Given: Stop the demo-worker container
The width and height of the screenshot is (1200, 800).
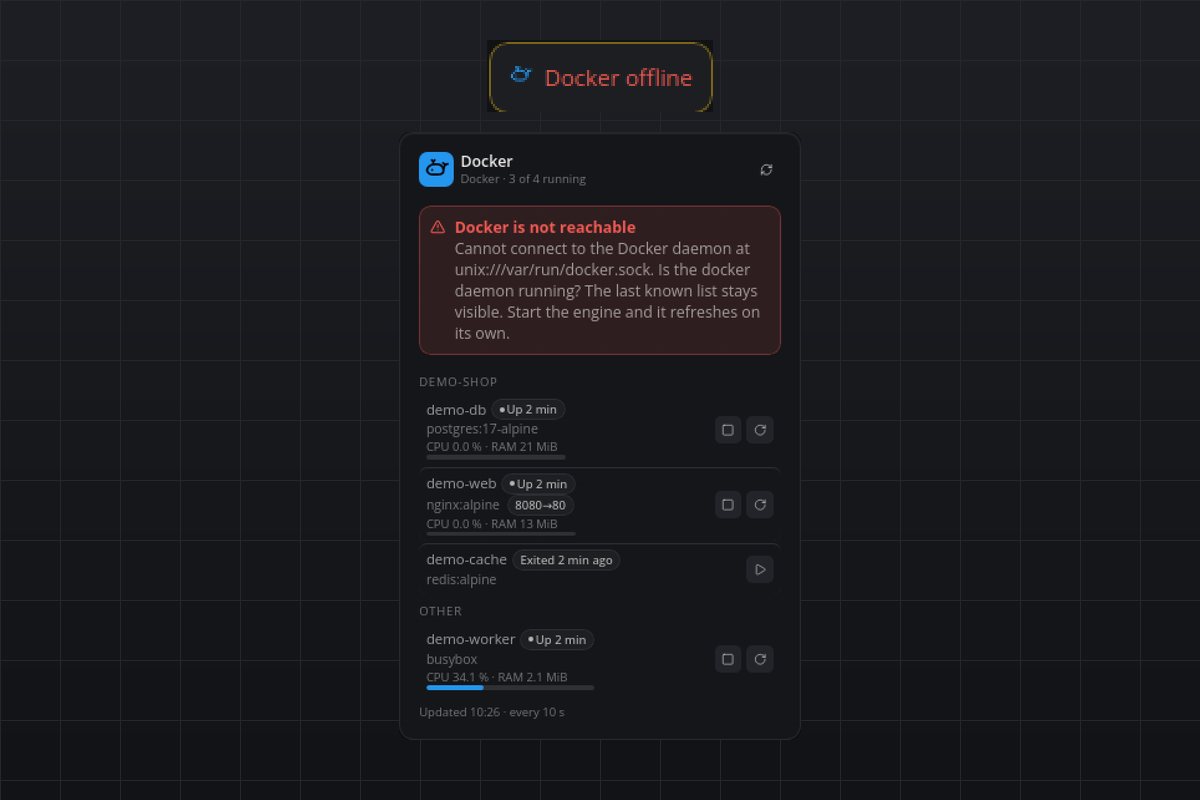Looking at the screenshot, I should 728,659.
